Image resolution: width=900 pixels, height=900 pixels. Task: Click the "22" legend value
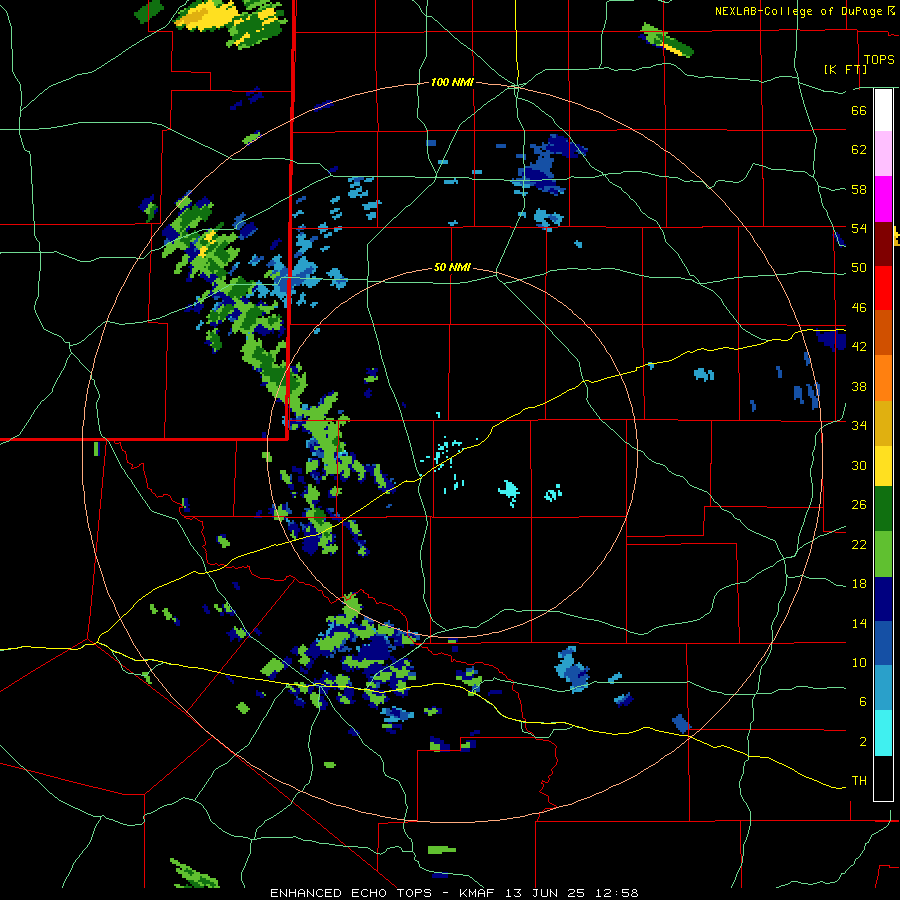click(x=859, y=544)
